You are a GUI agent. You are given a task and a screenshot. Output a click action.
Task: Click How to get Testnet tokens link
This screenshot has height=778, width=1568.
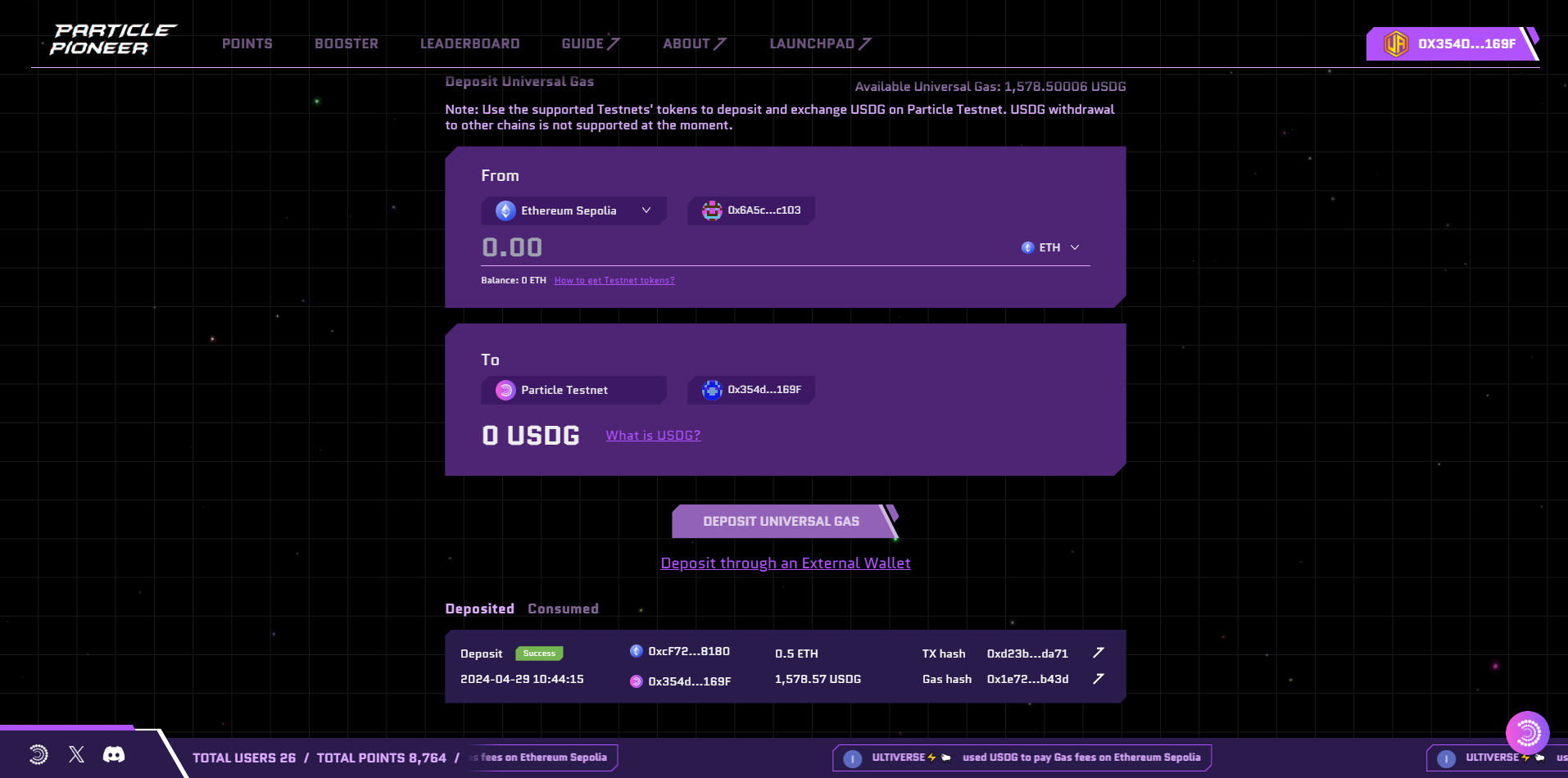[614, 280]
